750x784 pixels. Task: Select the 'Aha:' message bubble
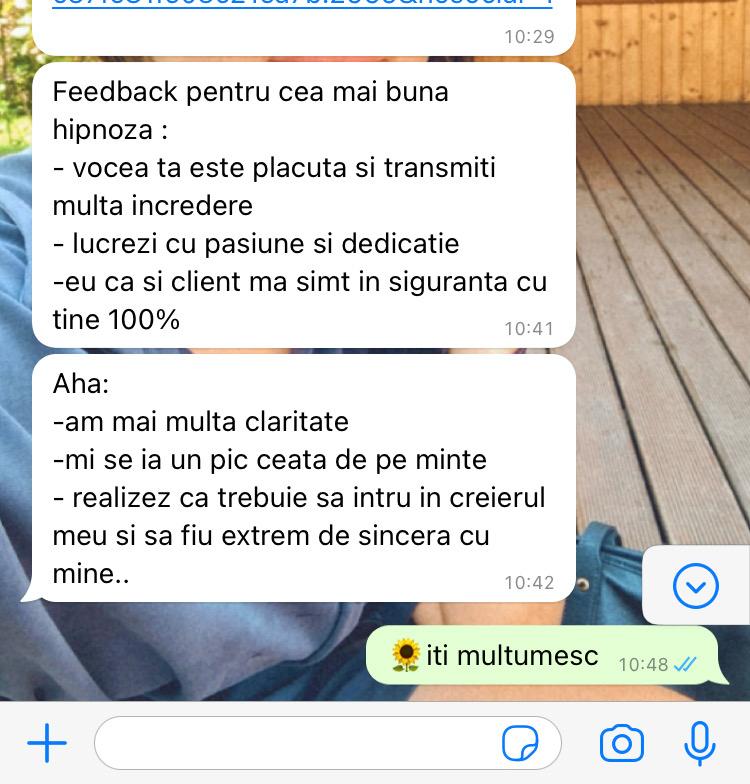(304, 478)
